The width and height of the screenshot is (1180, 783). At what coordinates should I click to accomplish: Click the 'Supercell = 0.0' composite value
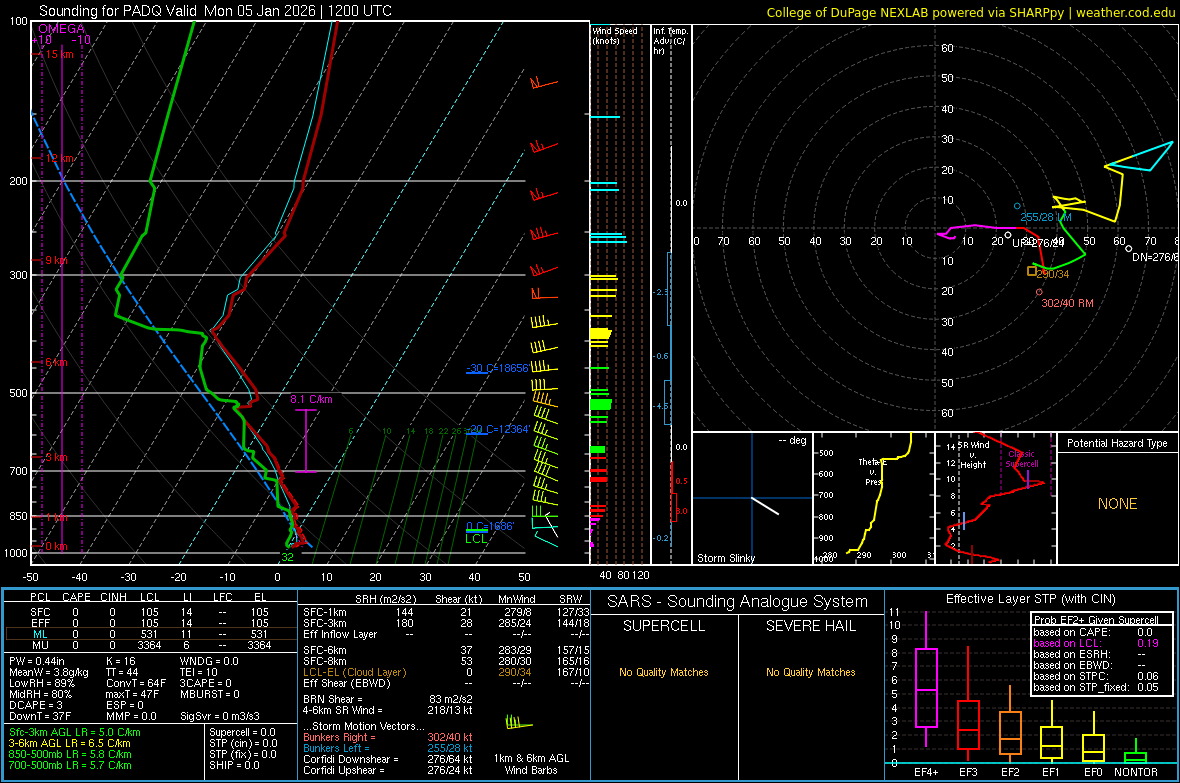click(x=242, y=732)
